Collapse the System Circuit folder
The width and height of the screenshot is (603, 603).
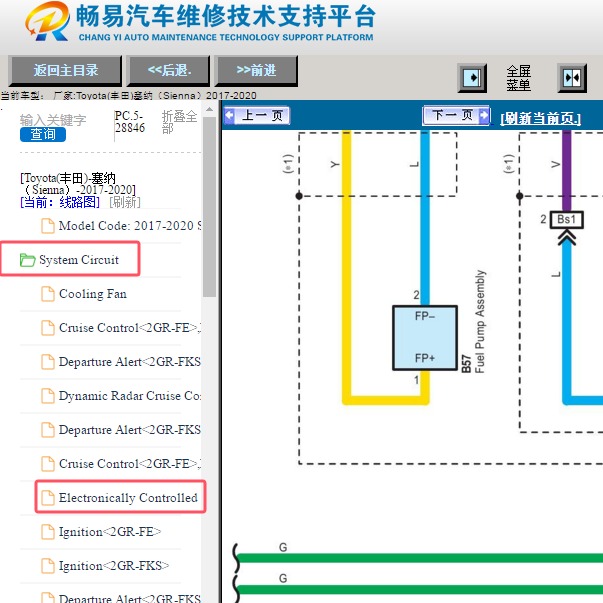click(79, 260)
